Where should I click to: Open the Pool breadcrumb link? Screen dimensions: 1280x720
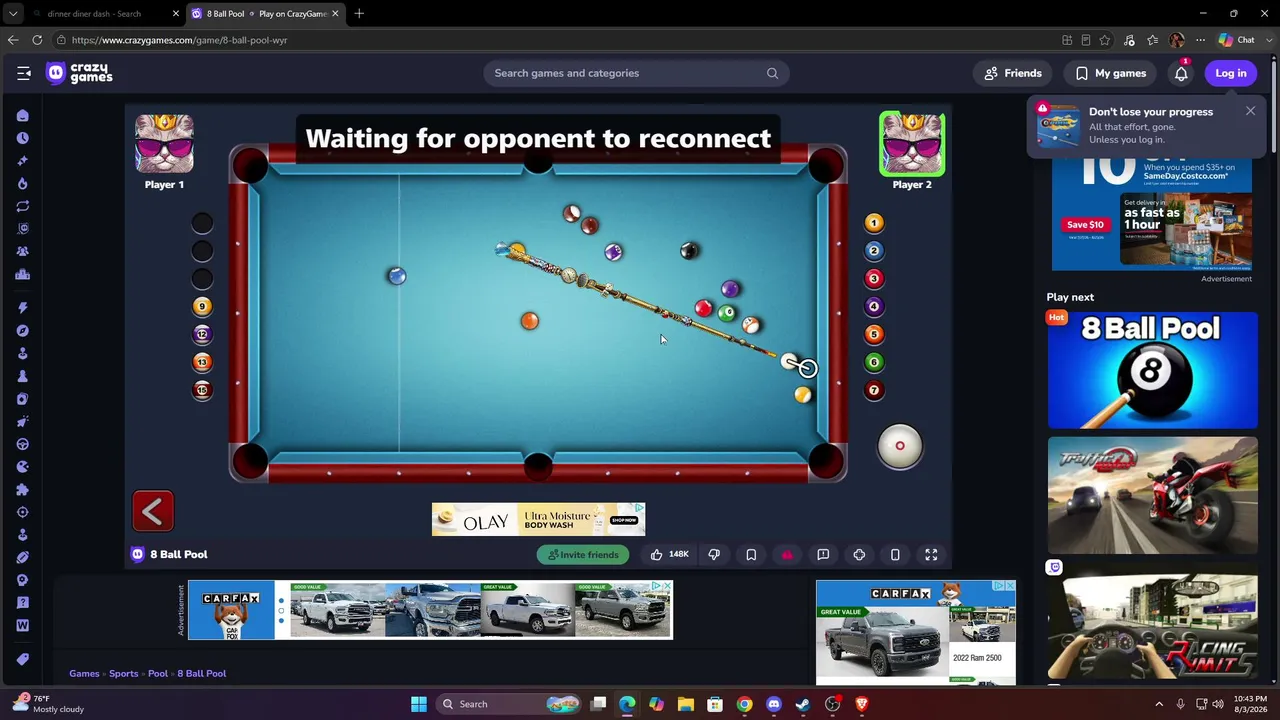(x=158, y=673)
